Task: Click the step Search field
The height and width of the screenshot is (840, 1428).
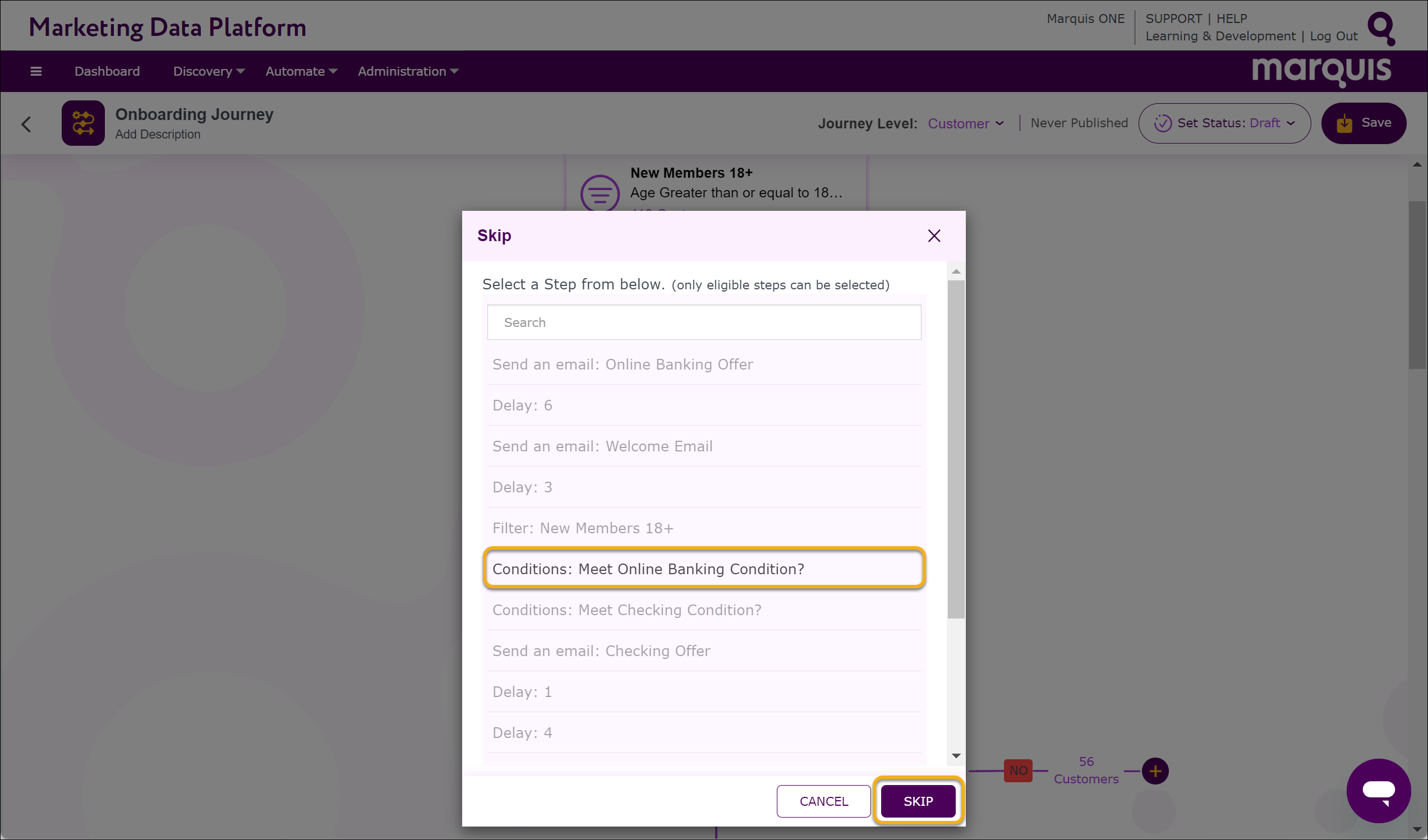Action: 704,322
